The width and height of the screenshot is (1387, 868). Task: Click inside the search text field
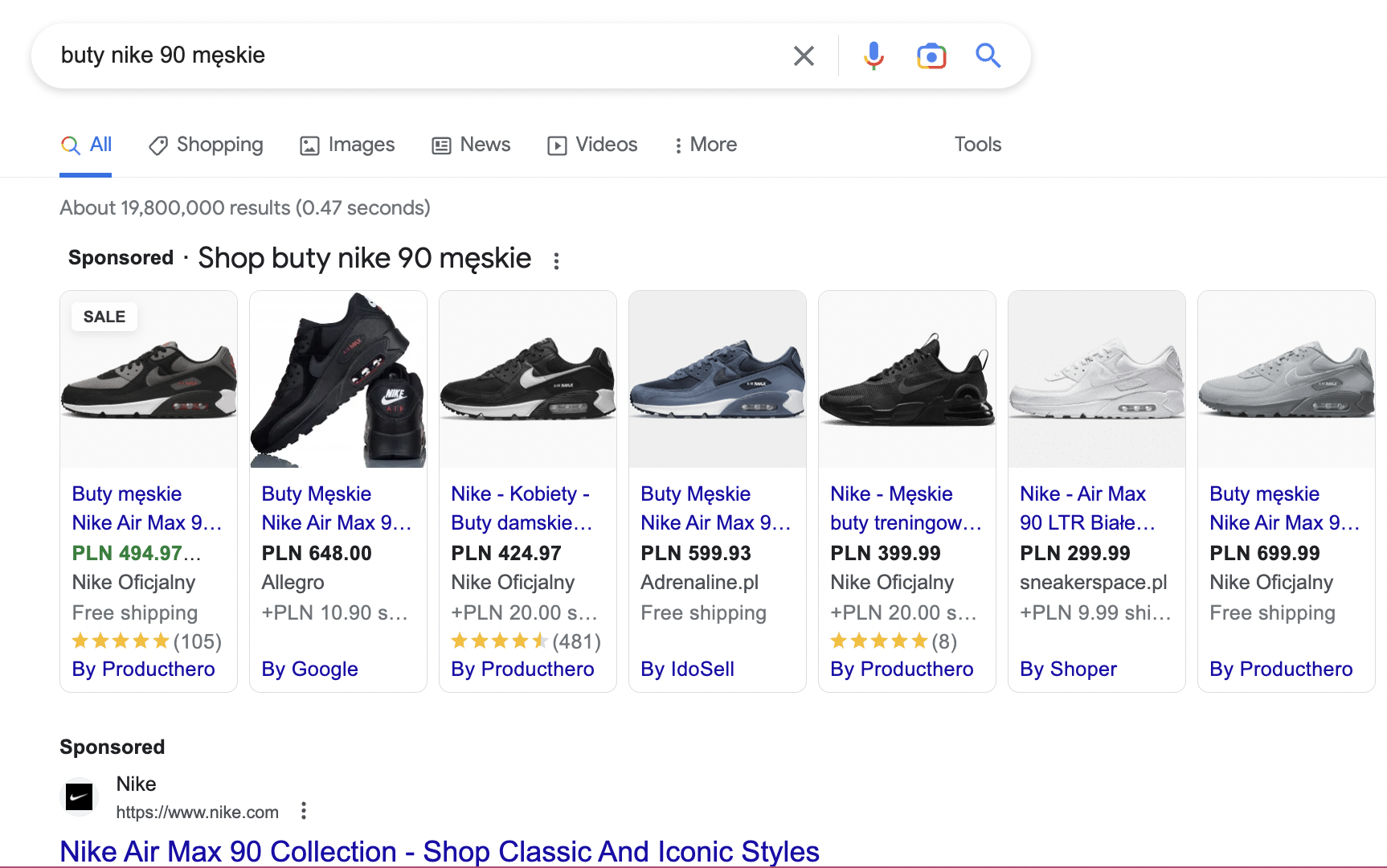(402, 55)
